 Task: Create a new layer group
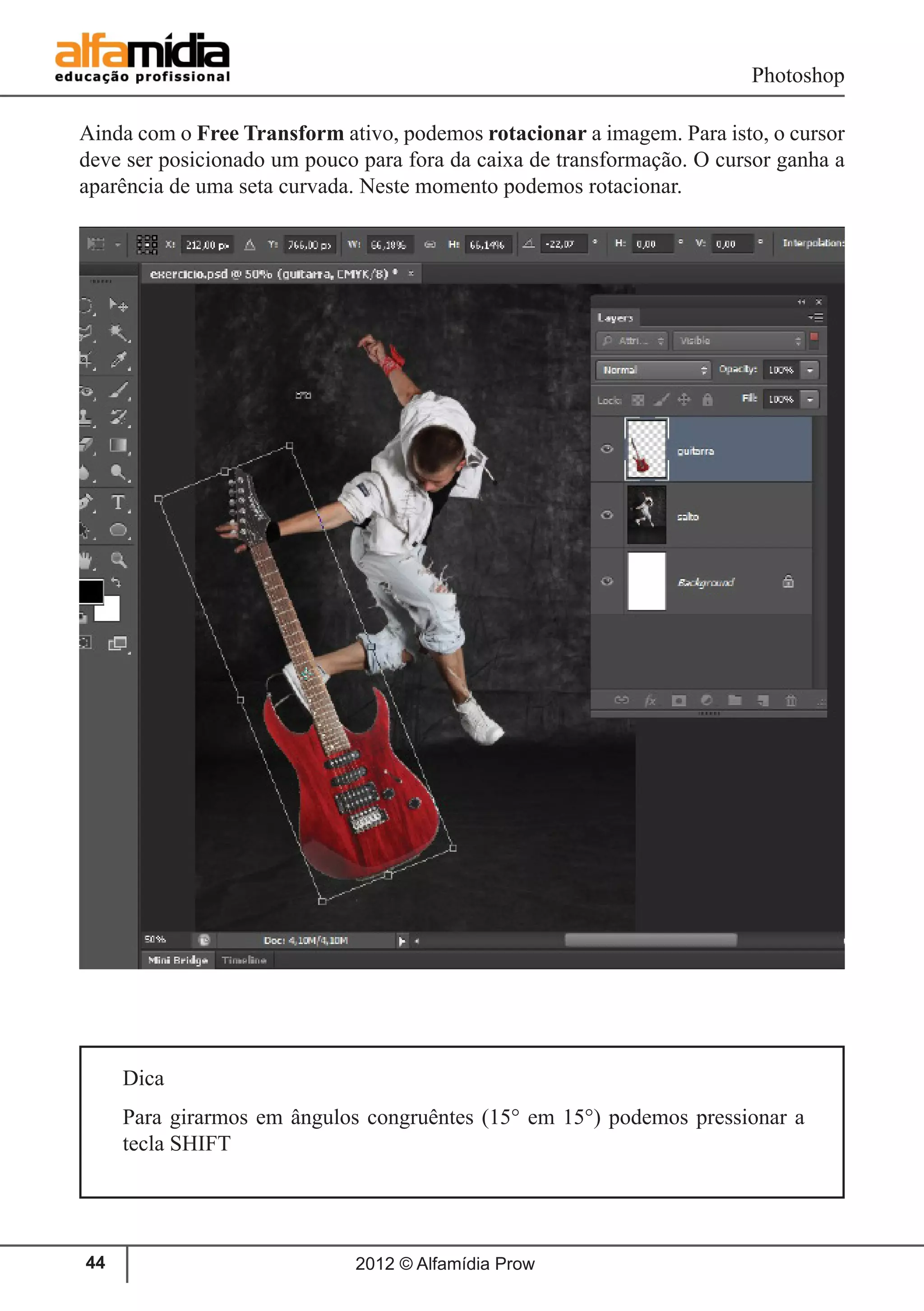(x=735, y=700)
